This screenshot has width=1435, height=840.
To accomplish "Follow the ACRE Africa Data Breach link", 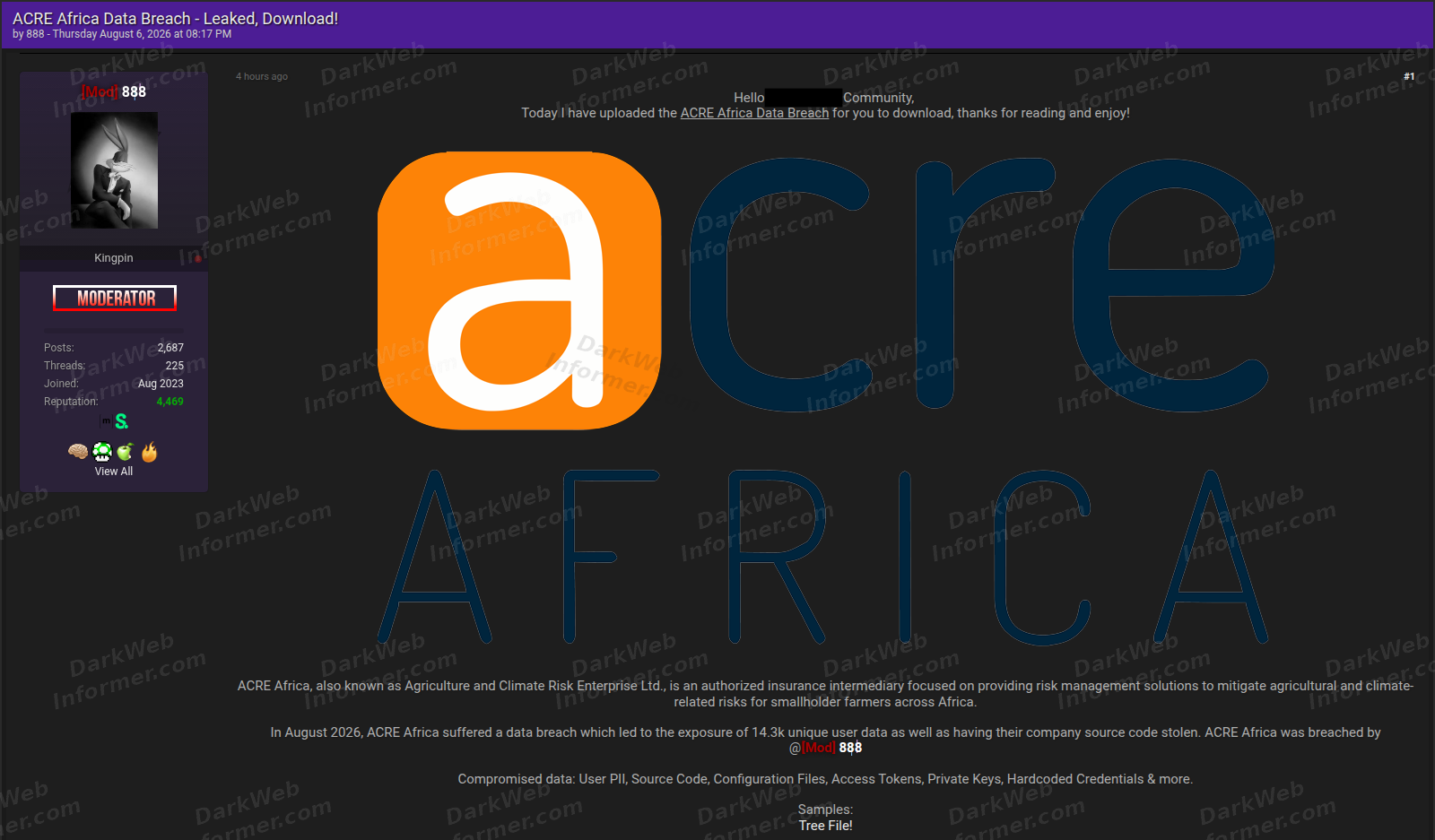I will click(x=754, y=113).
